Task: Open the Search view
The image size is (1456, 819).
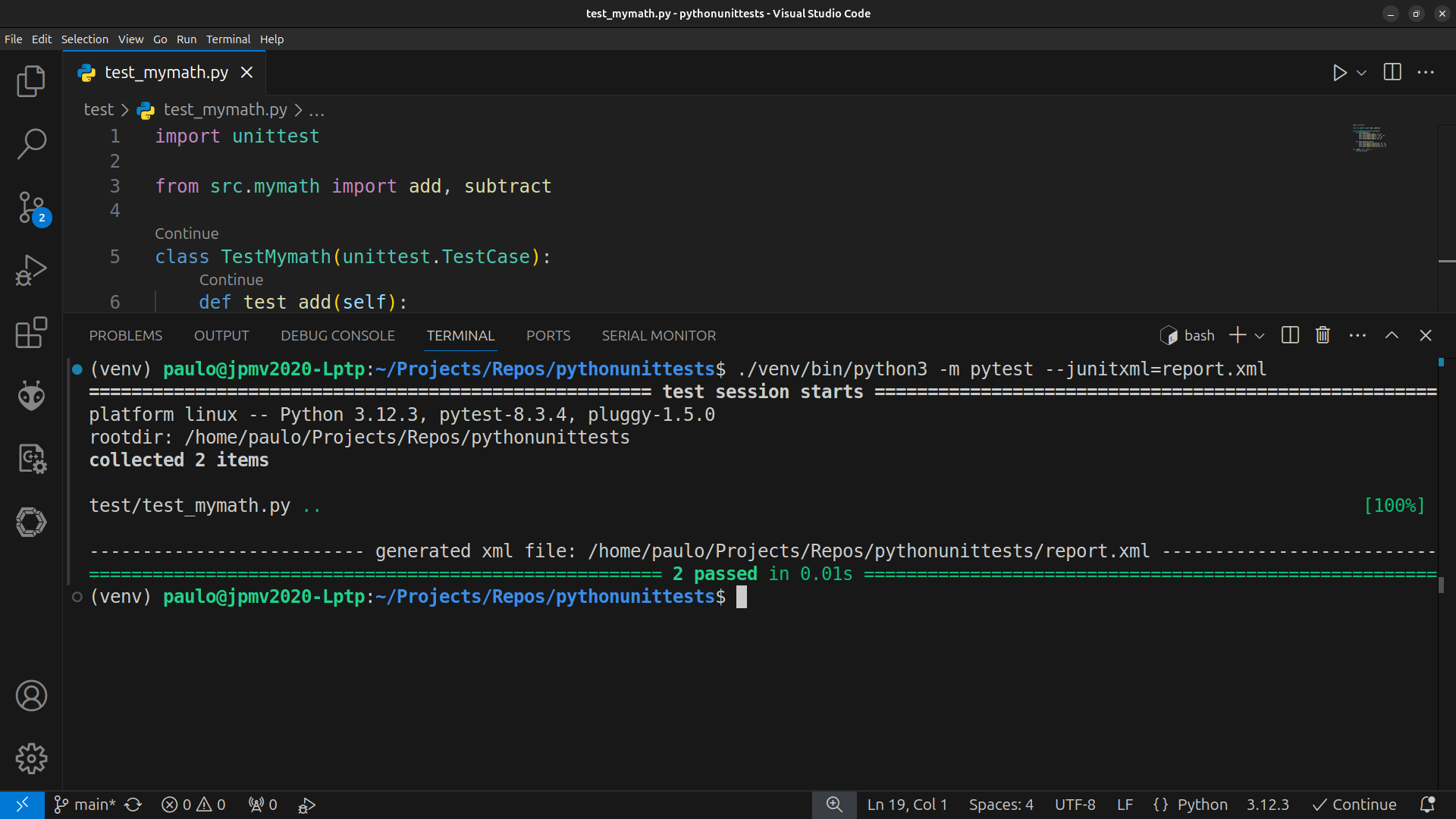Action: coord(31,144)
